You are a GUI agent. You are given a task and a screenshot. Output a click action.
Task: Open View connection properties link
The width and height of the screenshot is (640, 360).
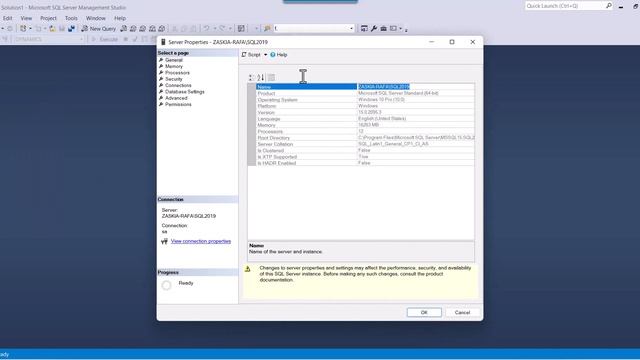(201, 241)
